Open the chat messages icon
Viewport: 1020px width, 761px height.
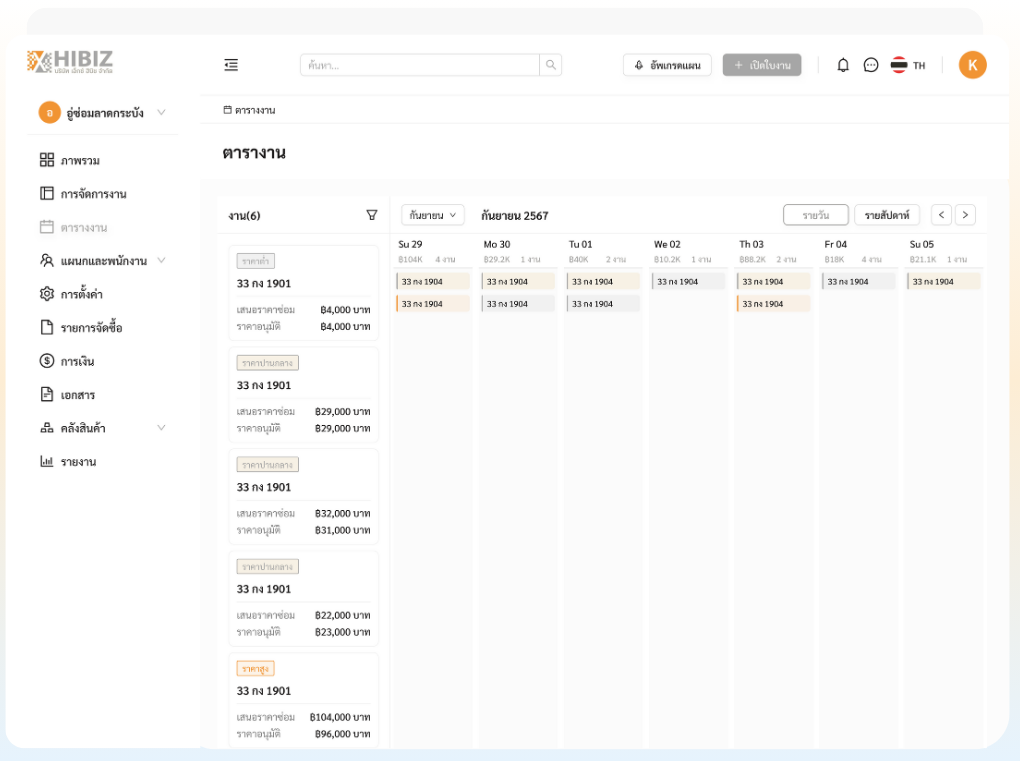(x=871, y=65)
